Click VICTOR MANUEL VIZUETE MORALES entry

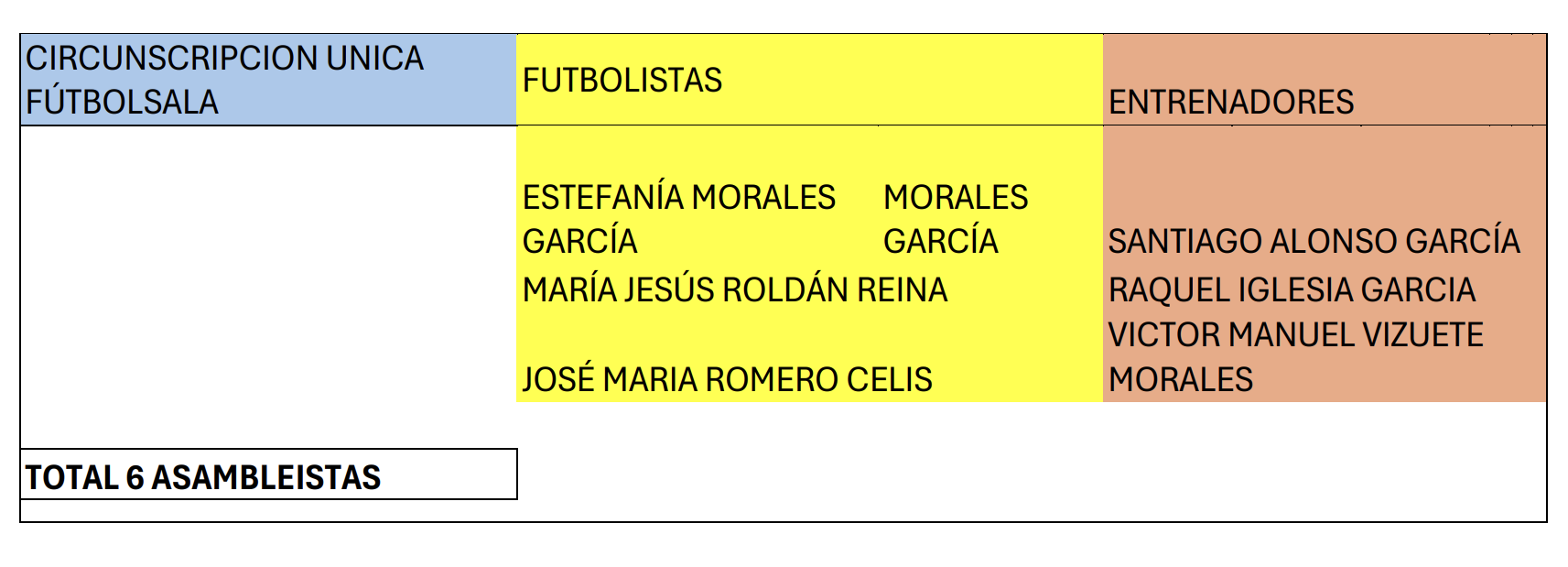(x=1295, y=357)
